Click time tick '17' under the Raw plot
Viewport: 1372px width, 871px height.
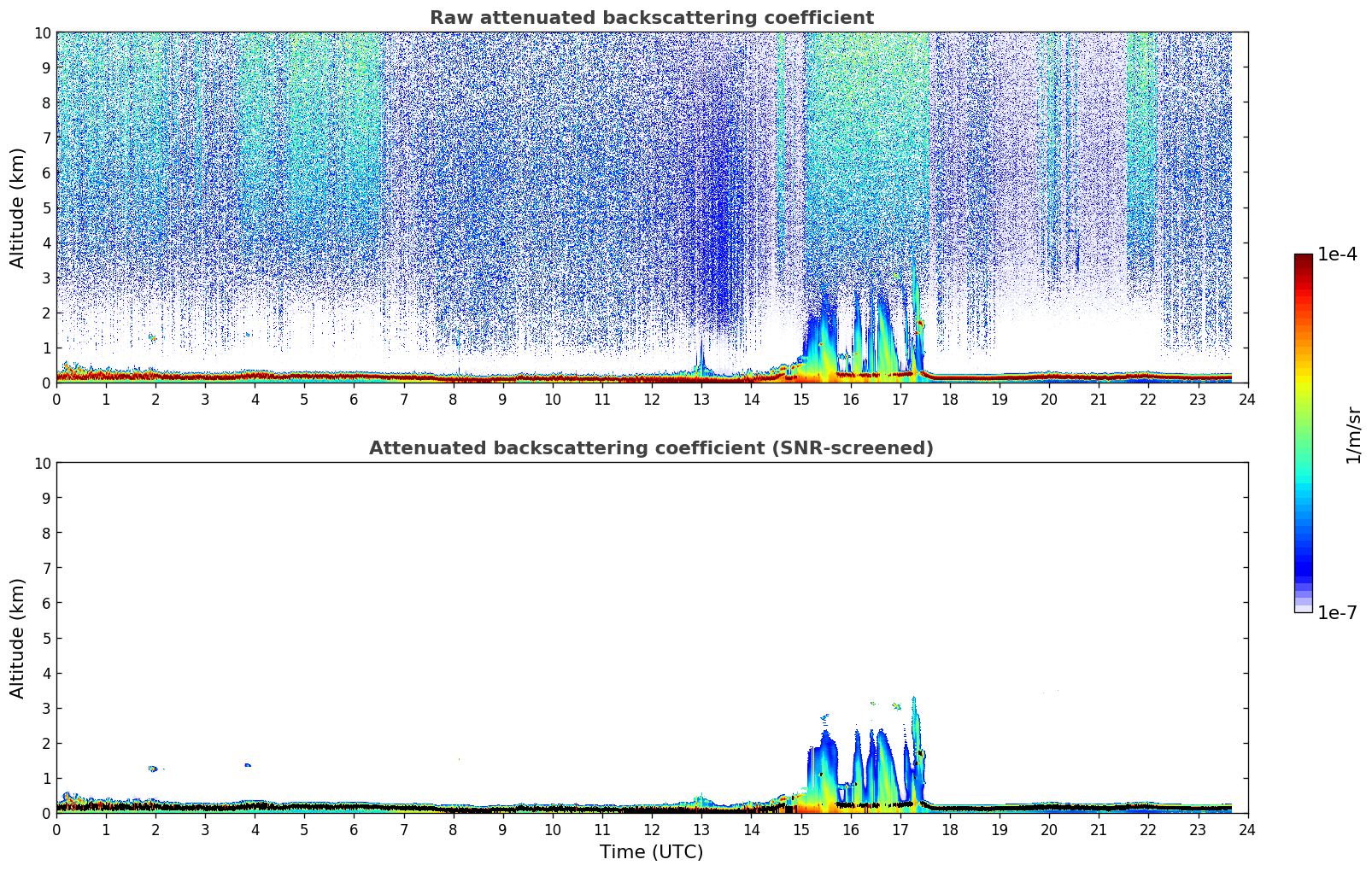click(x=900, y=399)
